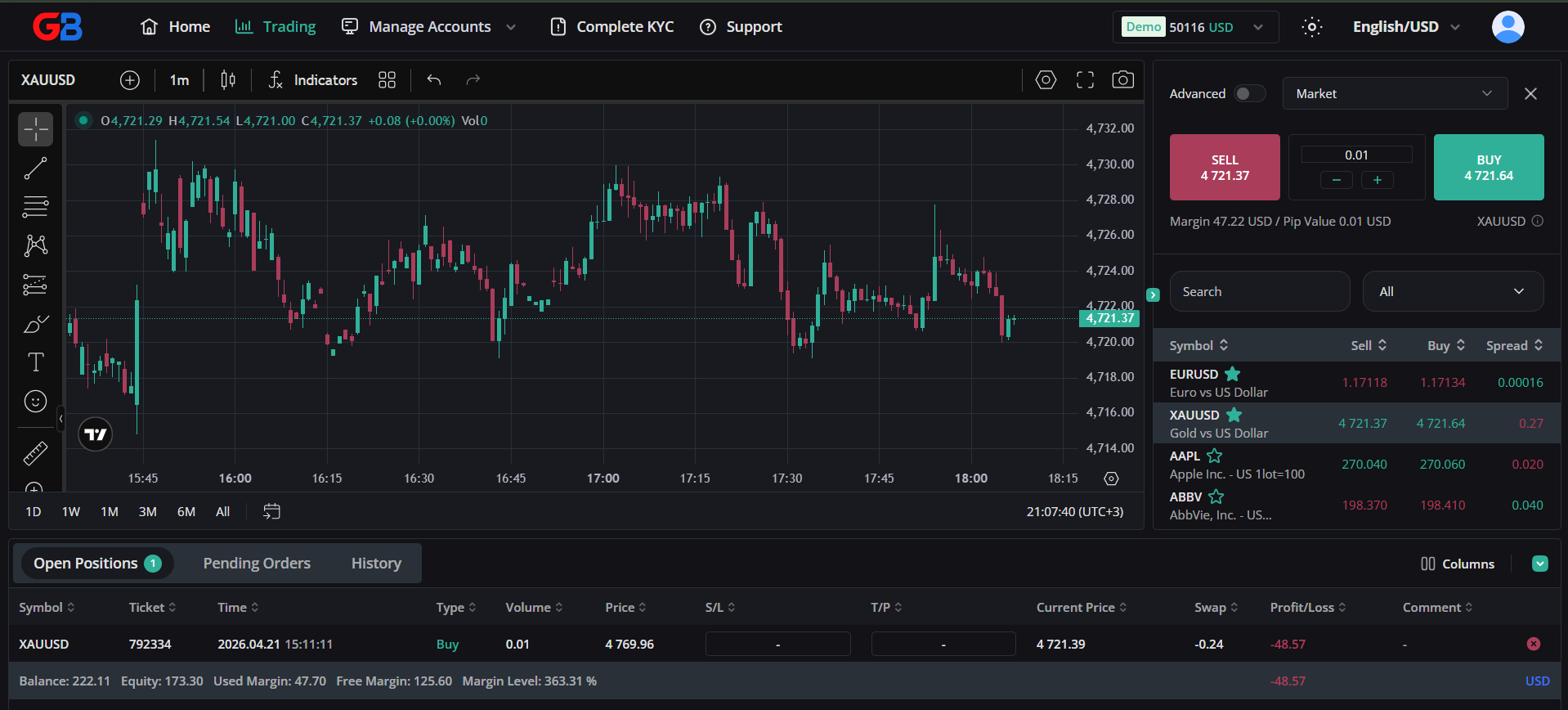Redo chart action
This screenshot has width=1568, height=710.
pyautogui.click(x=473, y=80)
